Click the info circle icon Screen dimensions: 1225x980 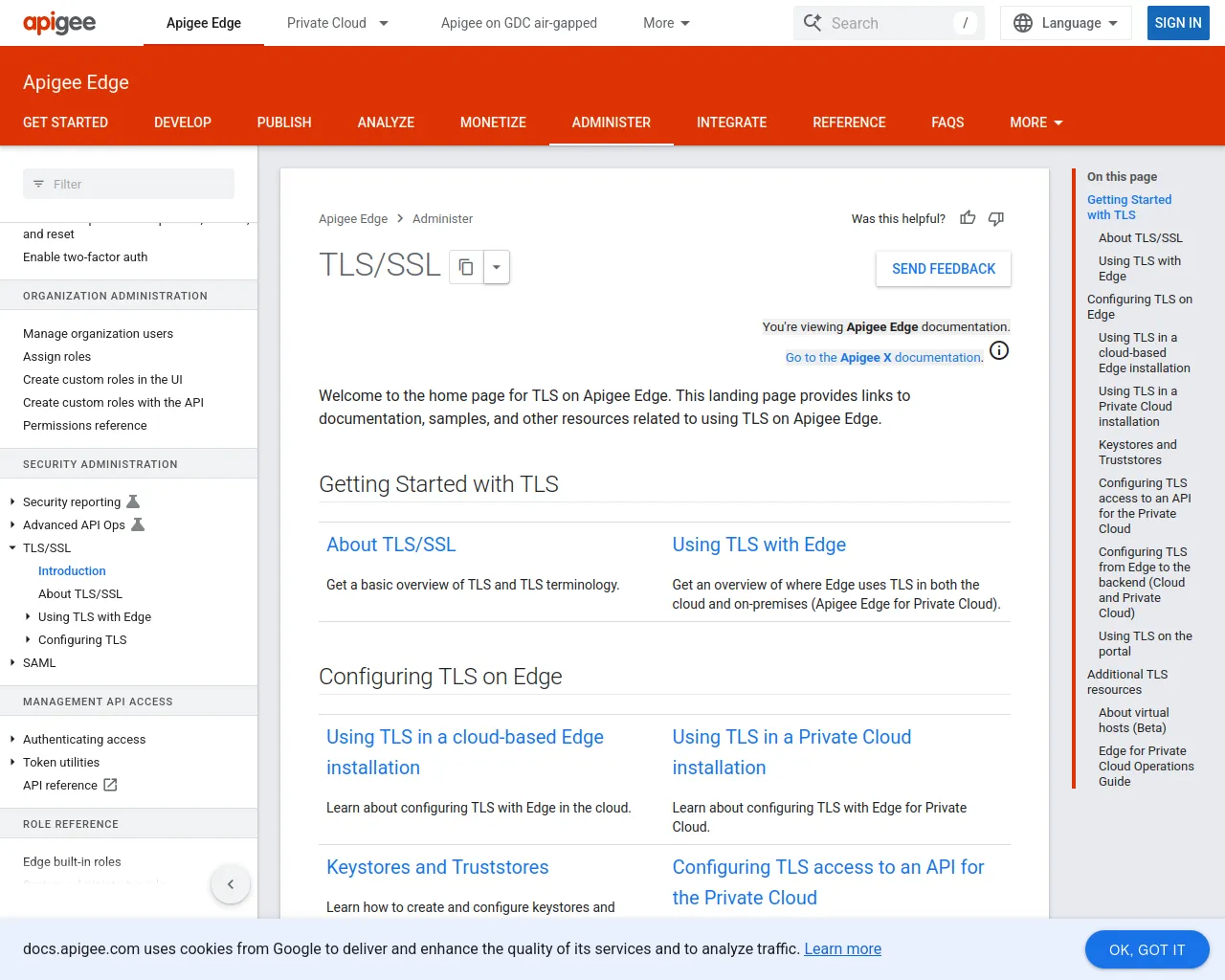(999, 350)
